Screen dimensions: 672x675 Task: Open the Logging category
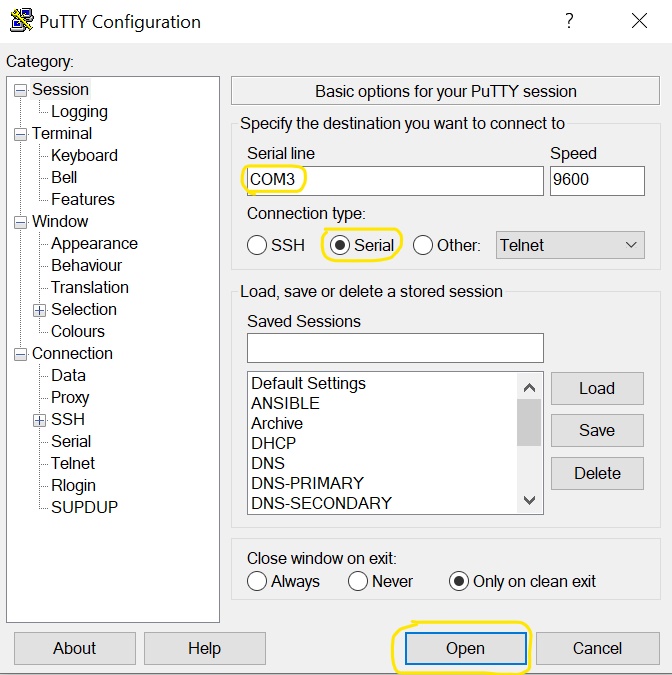(x=79, y=112)
